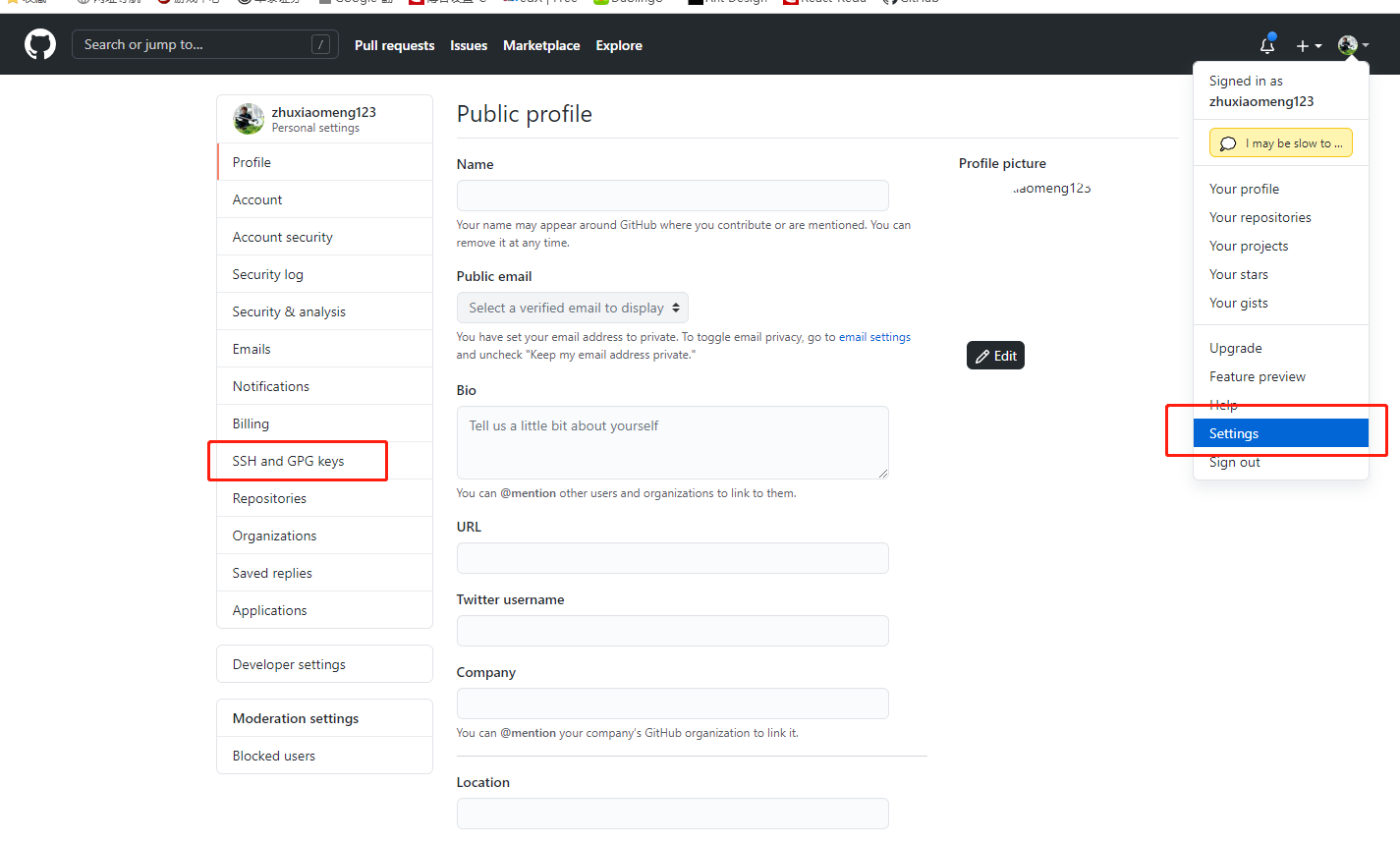Select Sign out in user menu

[x=1281, y=462]
